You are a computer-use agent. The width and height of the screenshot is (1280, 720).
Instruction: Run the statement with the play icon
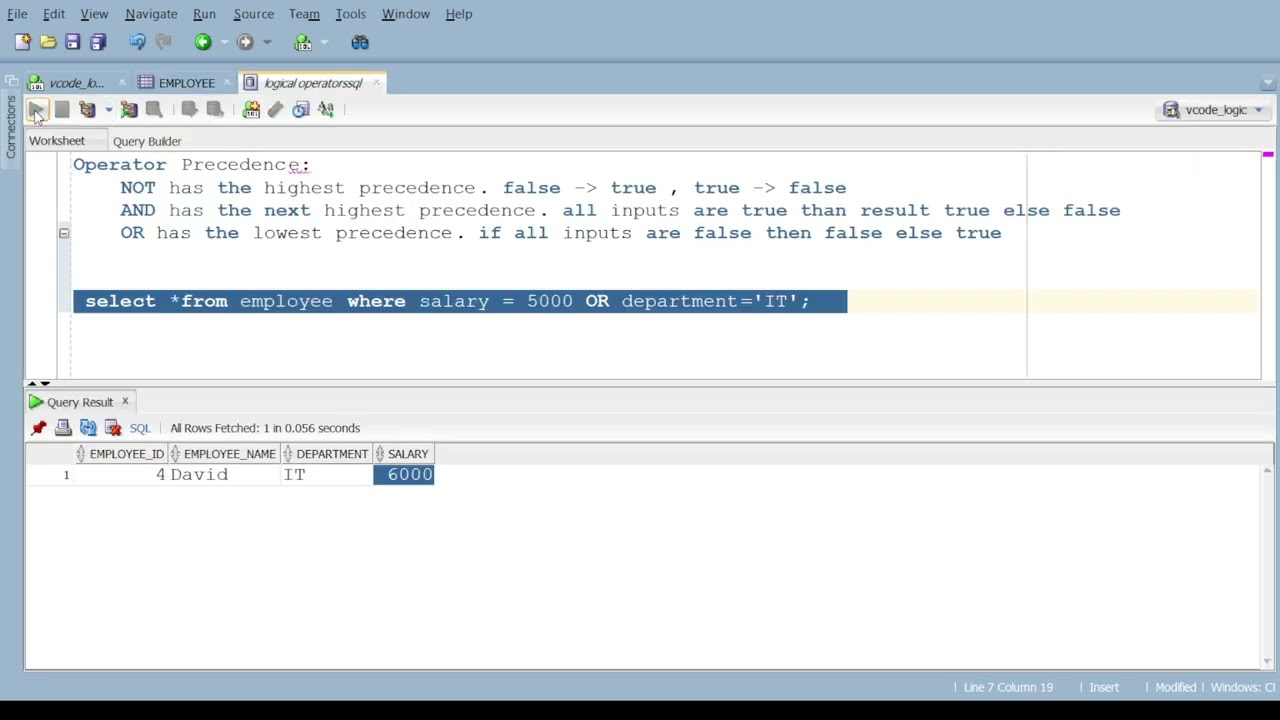(36, 109)
